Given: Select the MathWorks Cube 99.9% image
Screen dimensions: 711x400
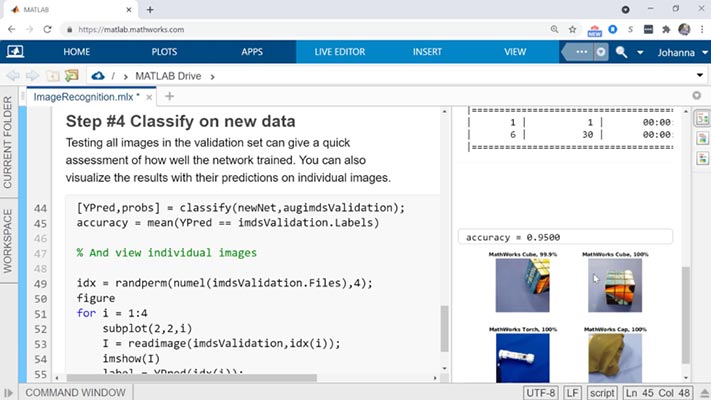Looking at the screenshot, I should point(522,285).
